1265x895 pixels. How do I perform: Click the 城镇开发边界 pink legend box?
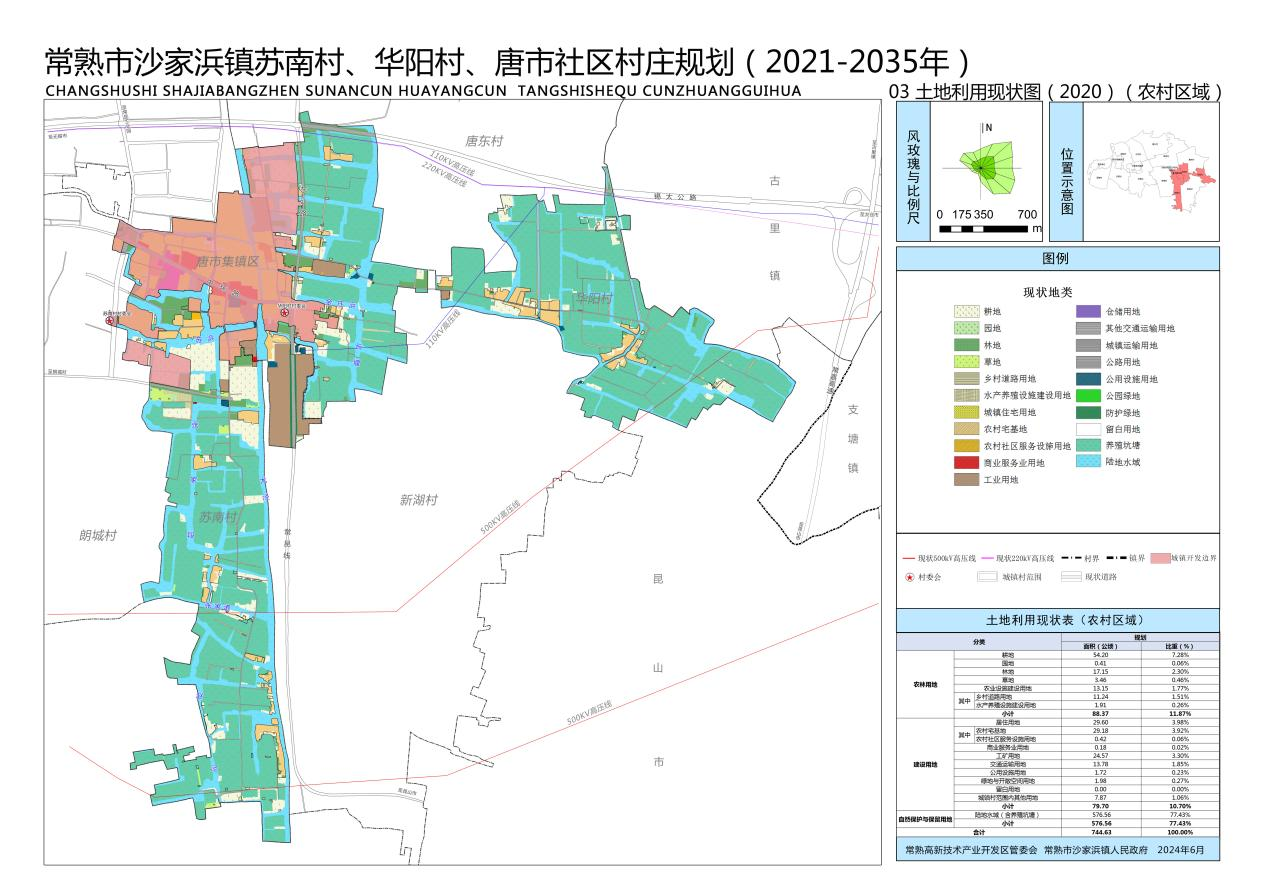(1159, 558)
